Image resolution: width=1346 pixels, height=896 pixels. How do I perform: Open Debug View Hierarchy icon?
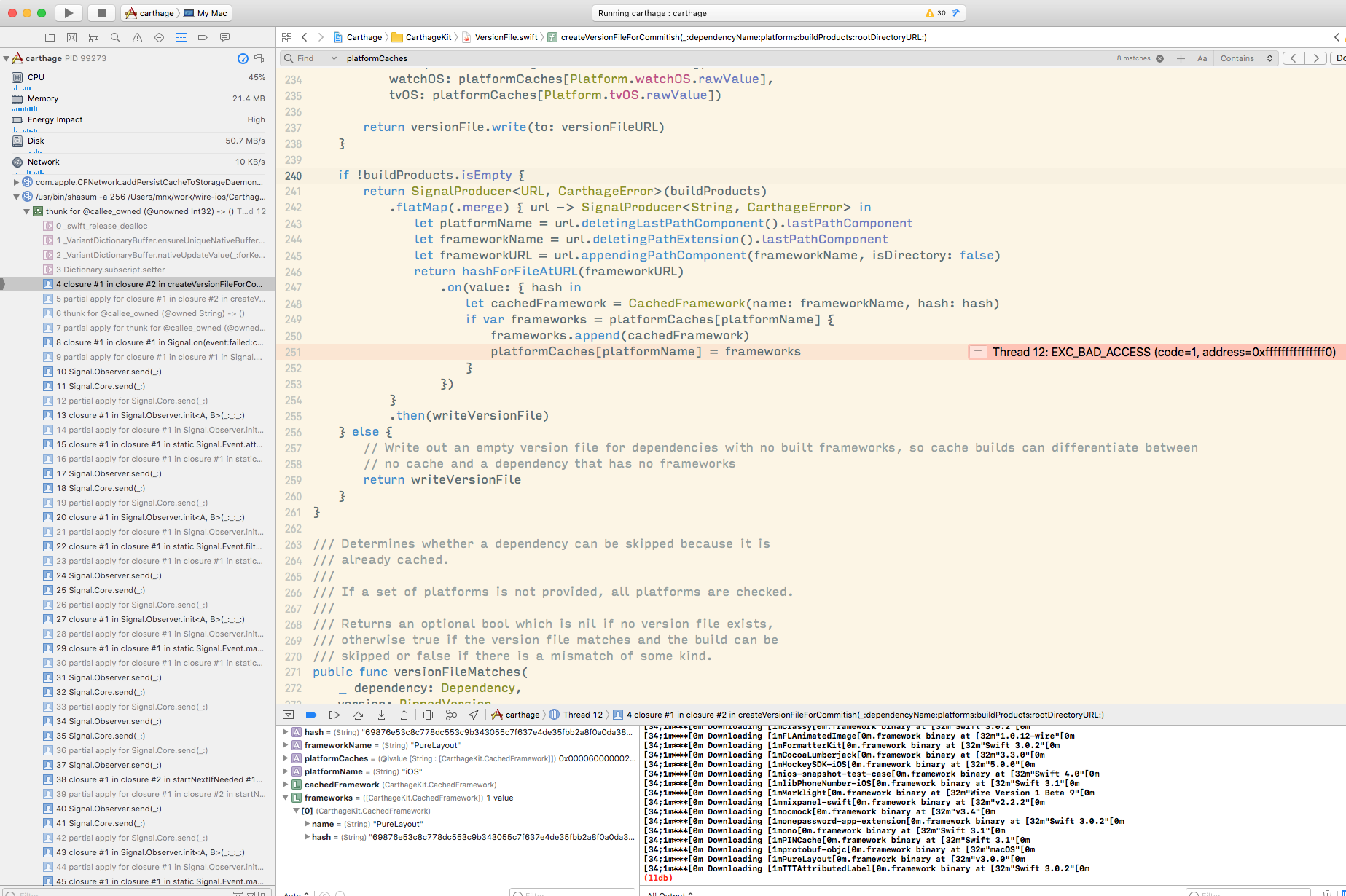[x=428, y=715]
